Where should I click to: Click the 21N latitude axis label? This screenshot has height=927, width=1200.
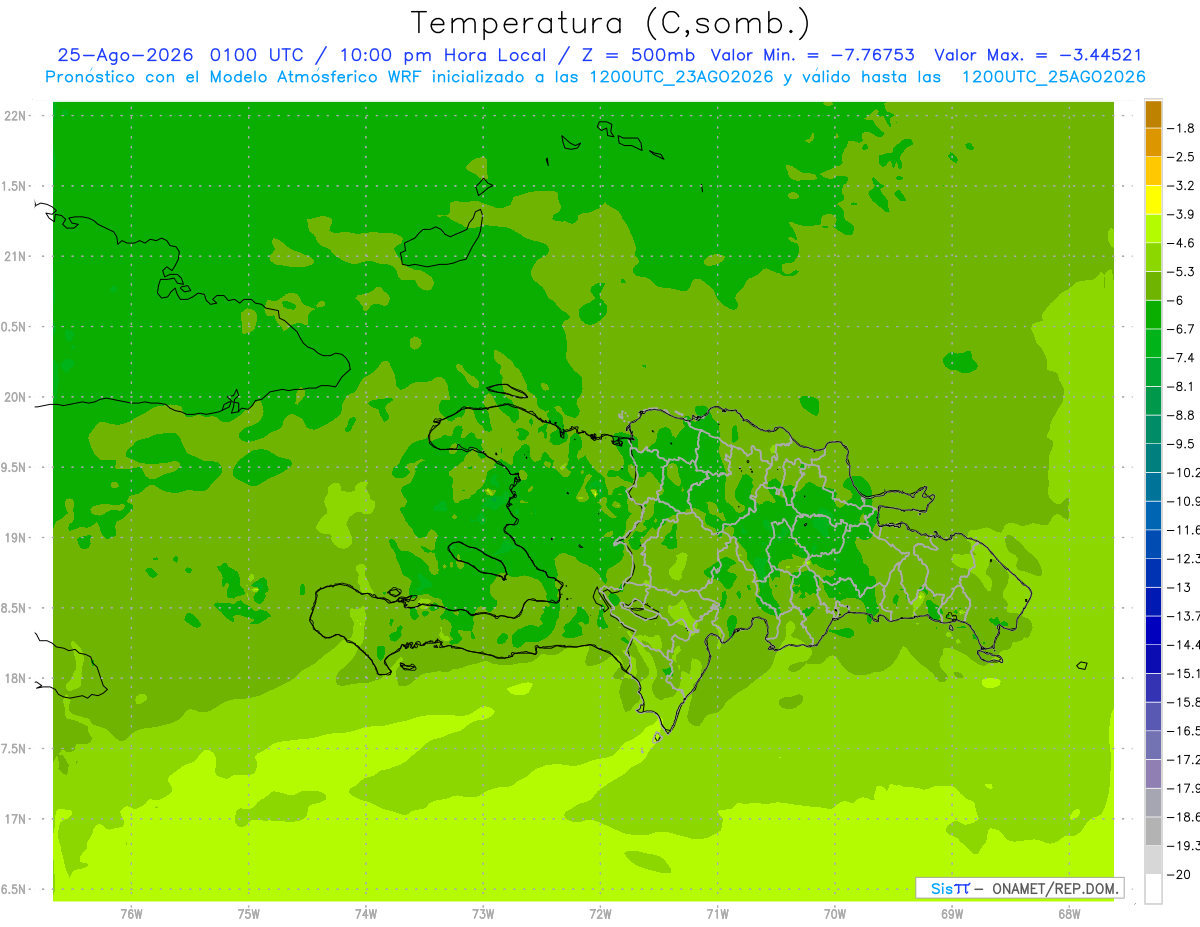[15, 256]
